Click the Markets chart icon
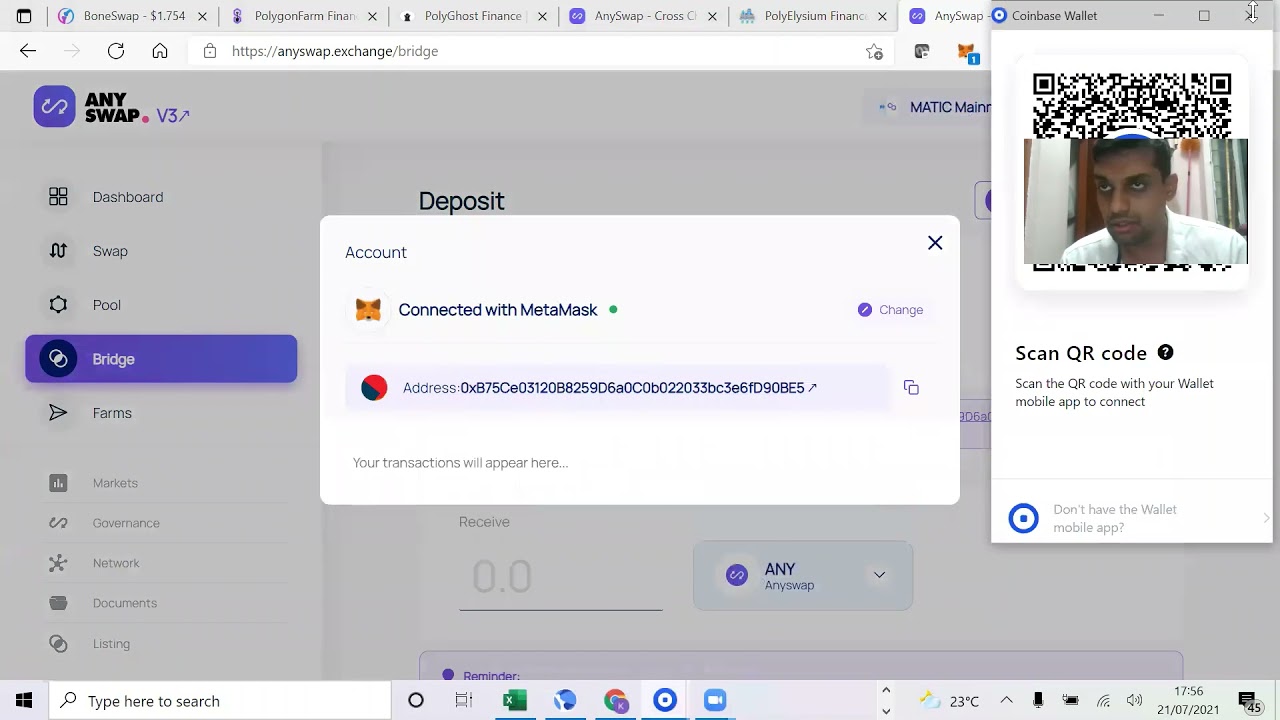This screenshot has width=1280, height=720. [x=58, y=483]
